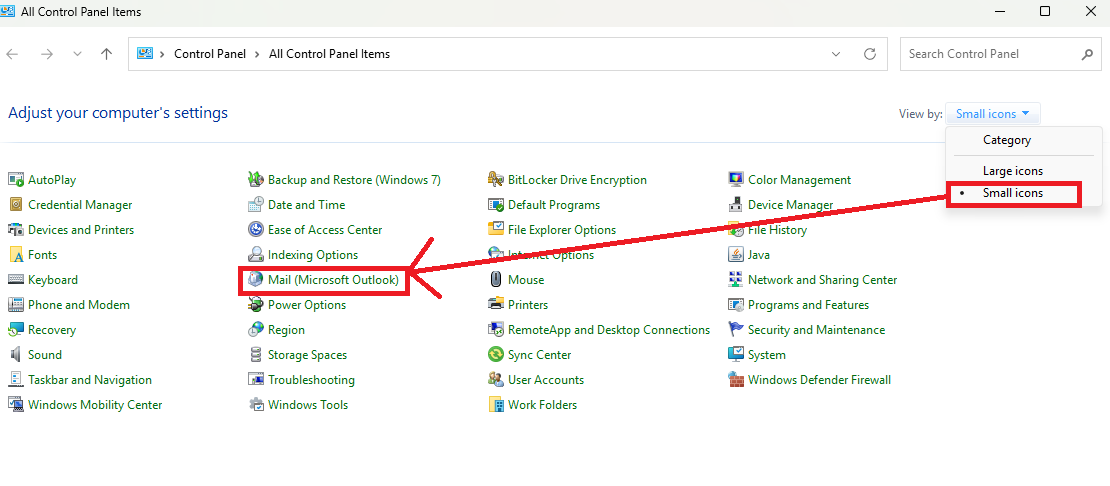Open the recent locations chevron
The image size is (1110, 486).
click(77, 54)
